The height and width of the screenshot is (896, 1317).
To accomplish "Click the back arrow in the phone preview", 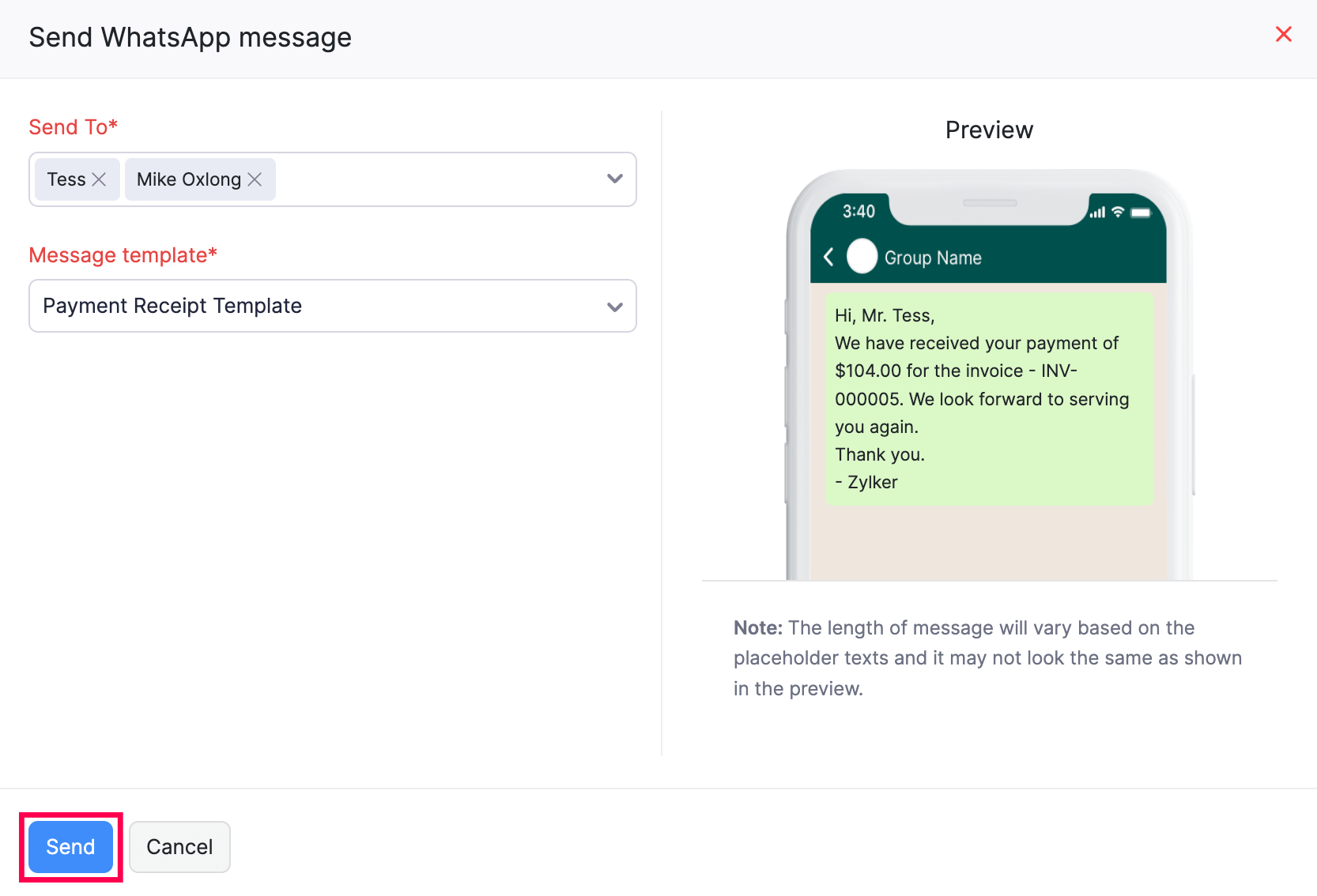I will pyautogui.click(x=830, y=257).
